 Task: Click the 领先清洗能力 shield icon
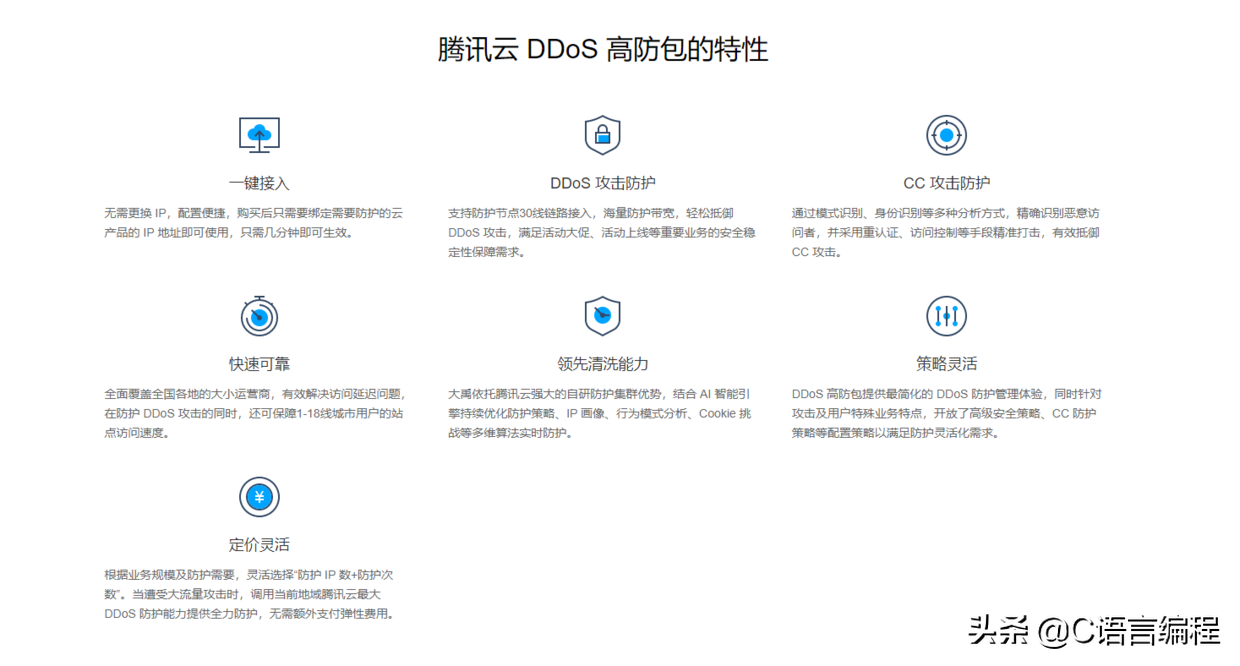click(x=602, y=316)
